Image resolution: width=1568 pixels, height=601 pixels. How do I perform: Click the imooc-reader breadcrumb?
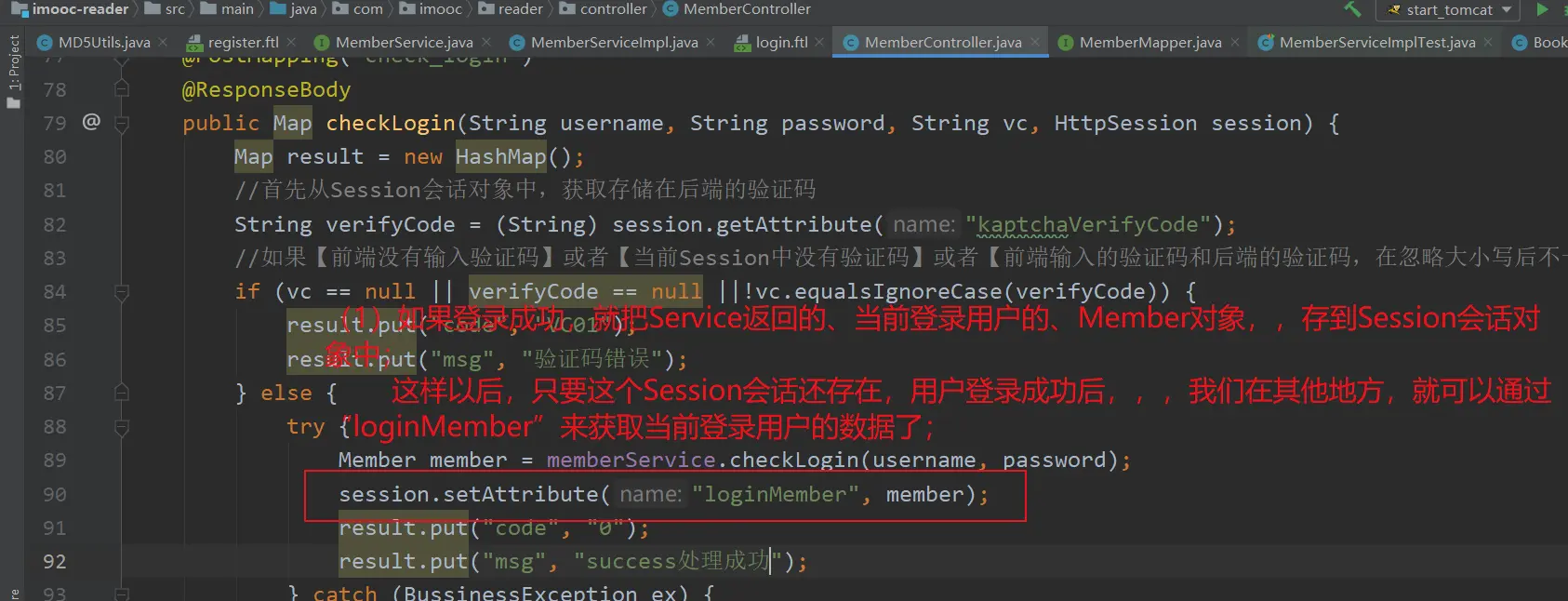pos(71,9)
